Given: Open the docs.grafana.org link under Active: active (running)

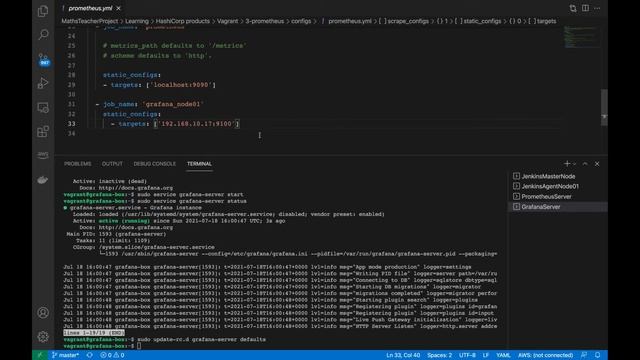Looking at the screenshot, I should click(136, 227).
